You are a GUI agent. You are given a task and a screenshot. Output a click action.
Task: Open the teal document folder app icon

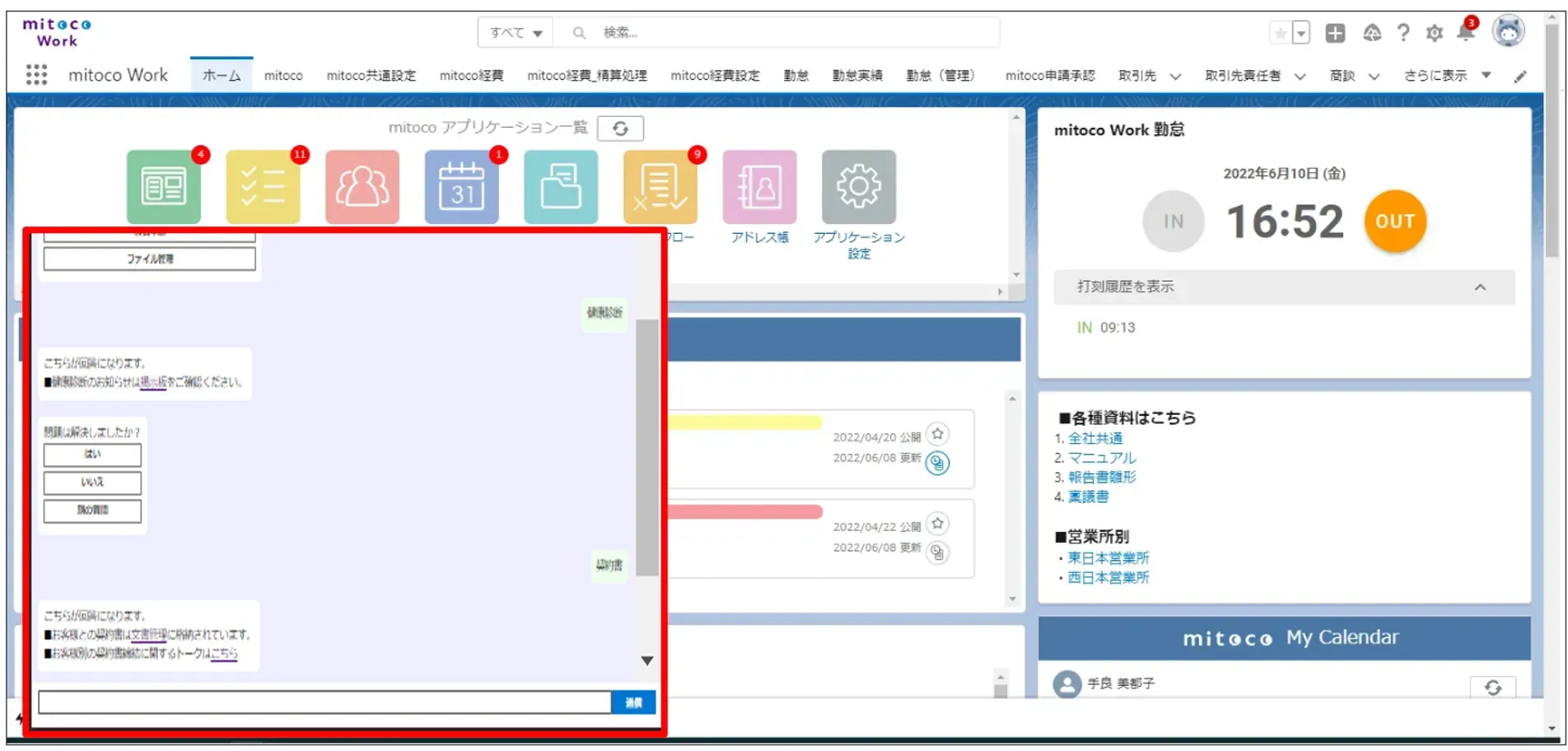(x=561, y=187)
